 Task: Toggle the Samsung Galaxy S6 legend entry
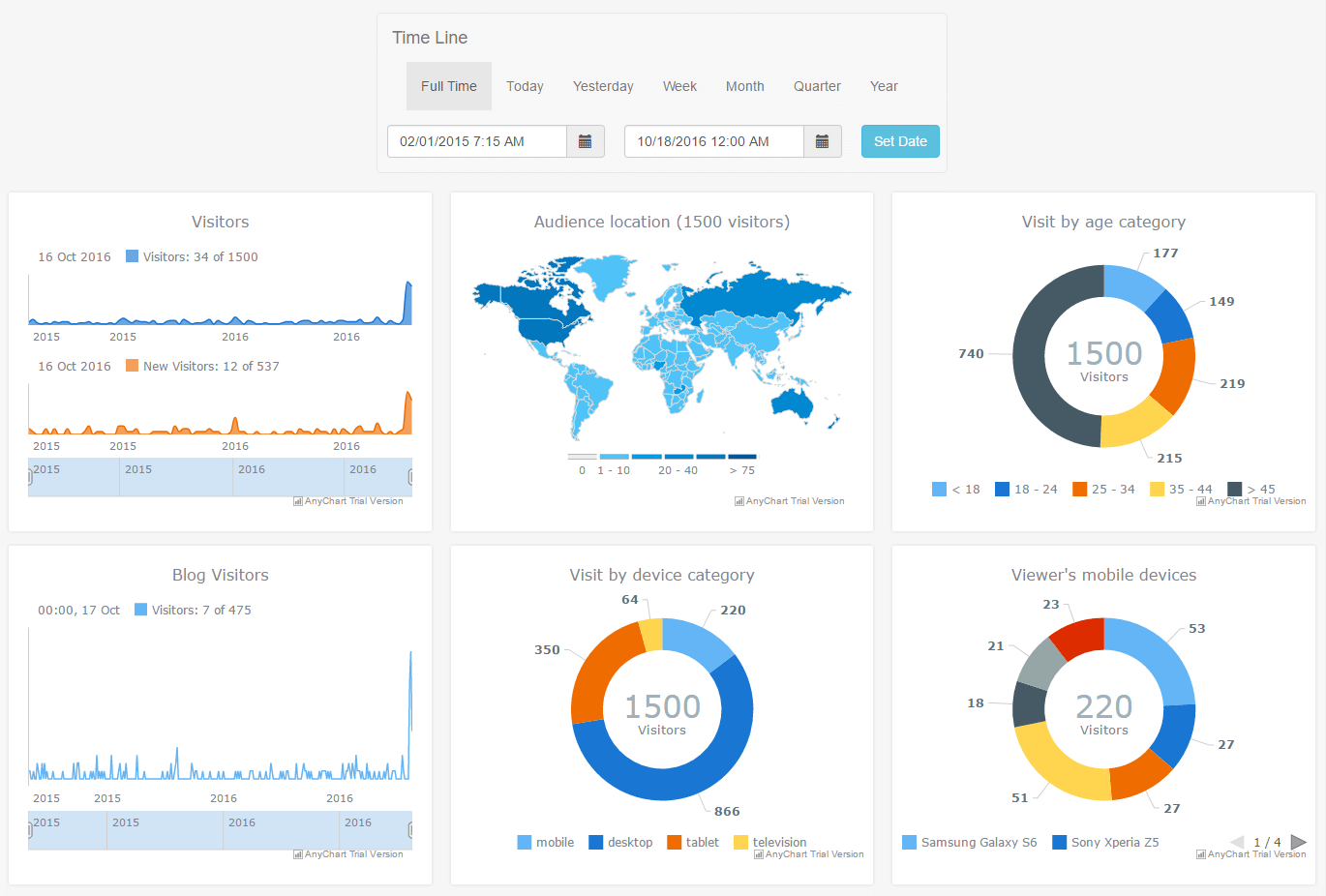tap(969, 842)
